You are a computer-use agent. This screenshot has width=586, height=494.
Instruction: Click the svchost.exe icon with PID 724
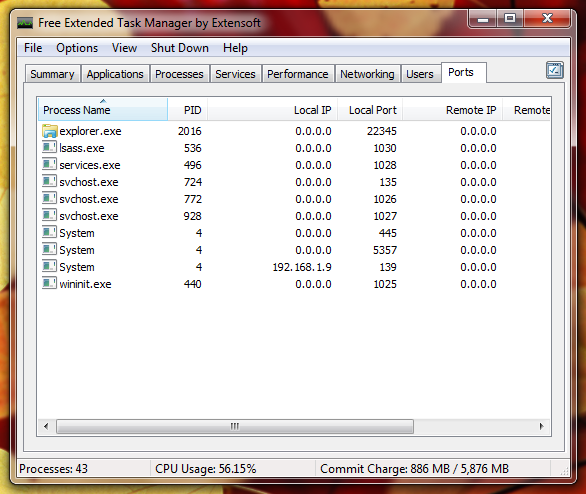click(49, 181)
